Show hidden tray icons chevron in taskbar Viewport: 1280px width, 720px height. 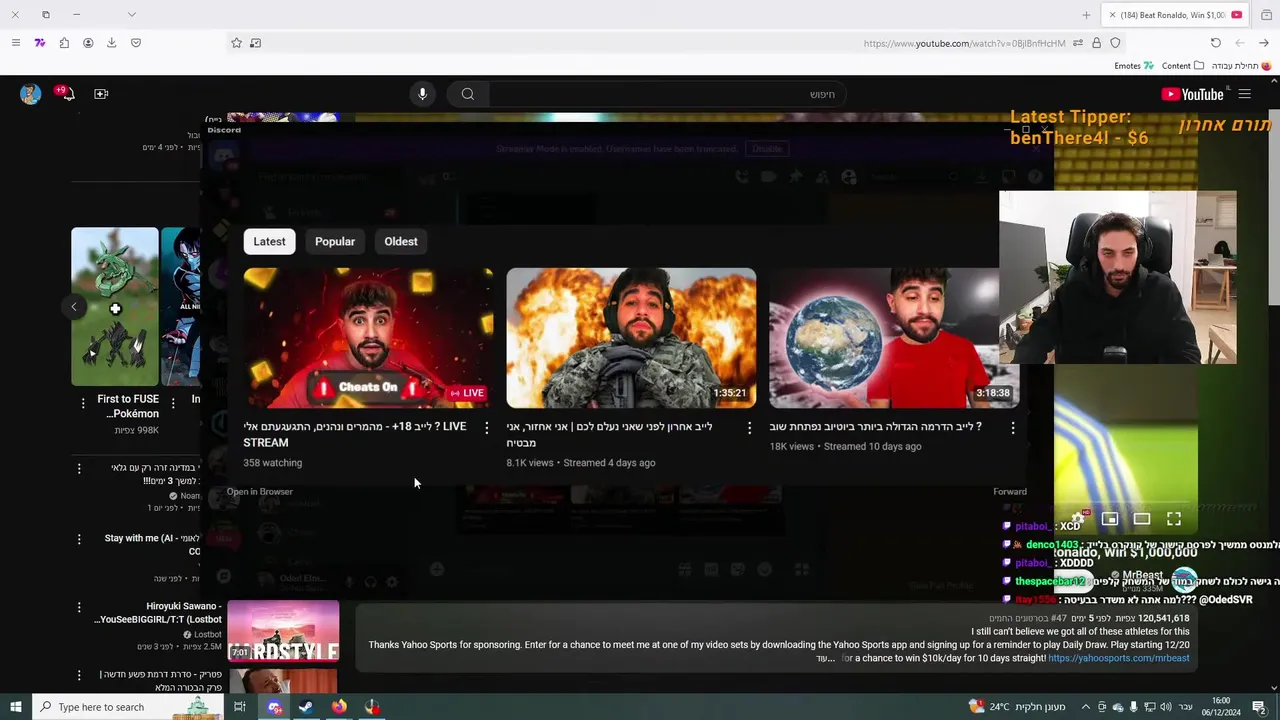click(x=1086, y=707)
